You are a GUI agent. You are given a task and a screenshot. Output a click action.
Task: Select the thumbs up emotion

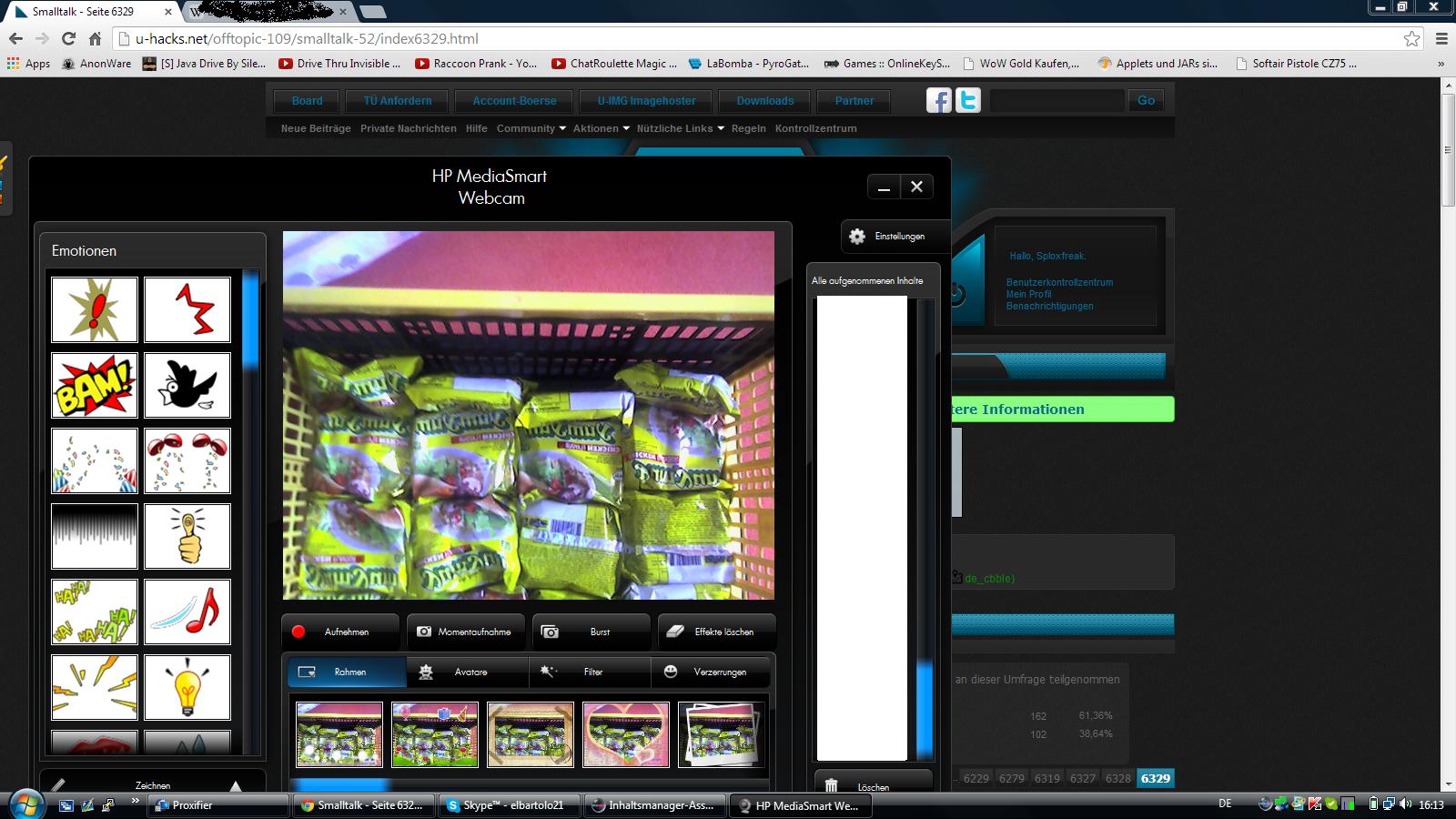click(x=187, y=537)
